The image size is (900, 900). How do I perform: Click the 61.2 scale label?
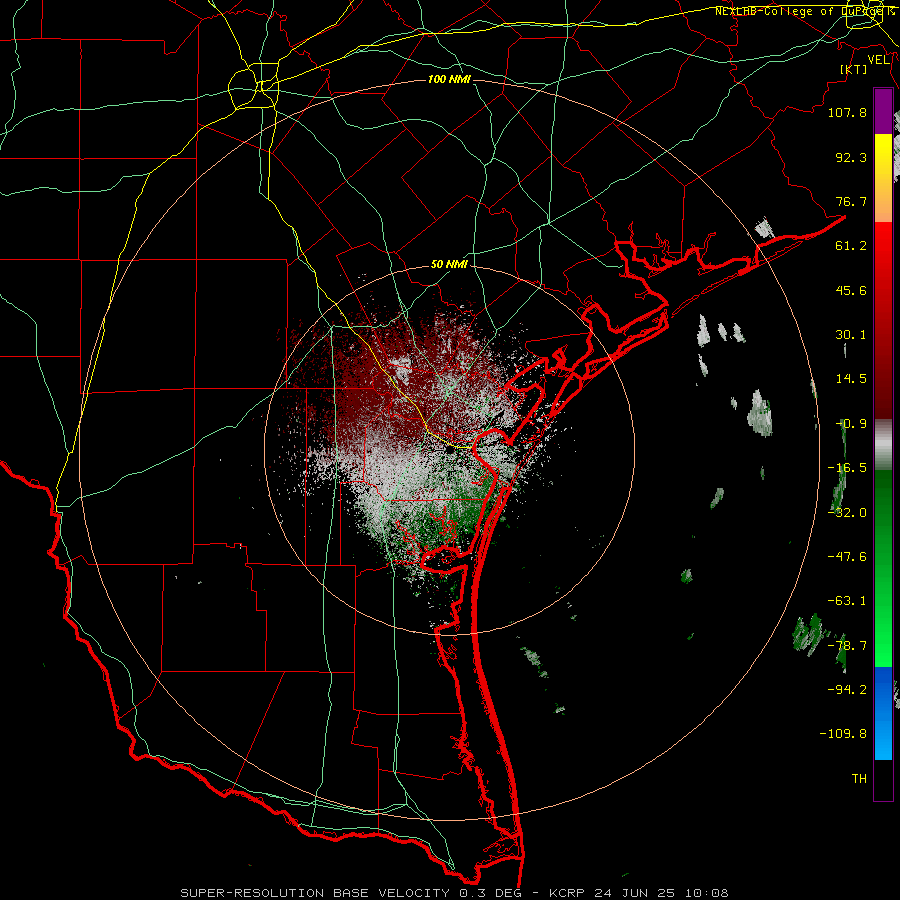[x=851, y=246]
